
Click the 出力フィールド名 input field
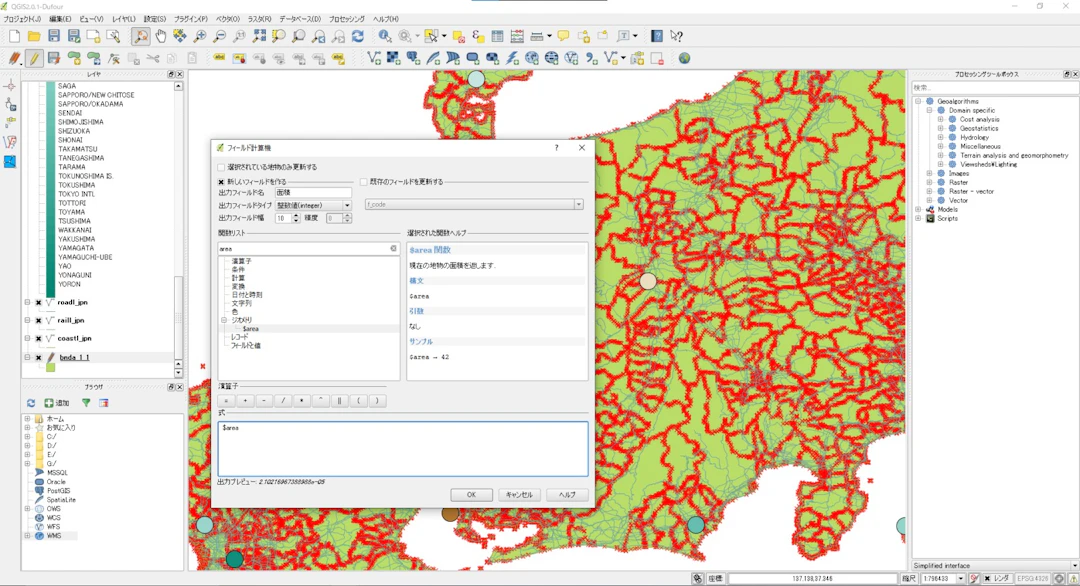pos(313,193)
